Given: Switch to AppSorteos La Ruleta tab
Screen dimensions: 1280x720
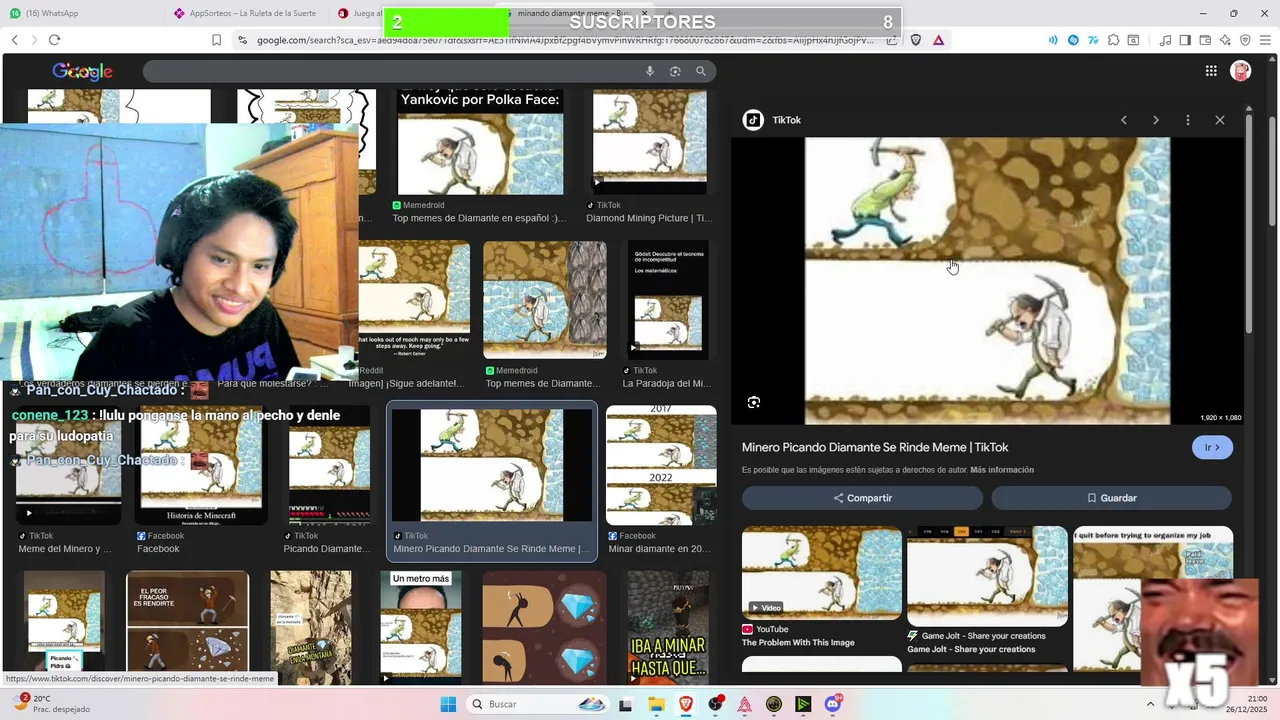Looking at the screenshot, I should coord(244,13).
